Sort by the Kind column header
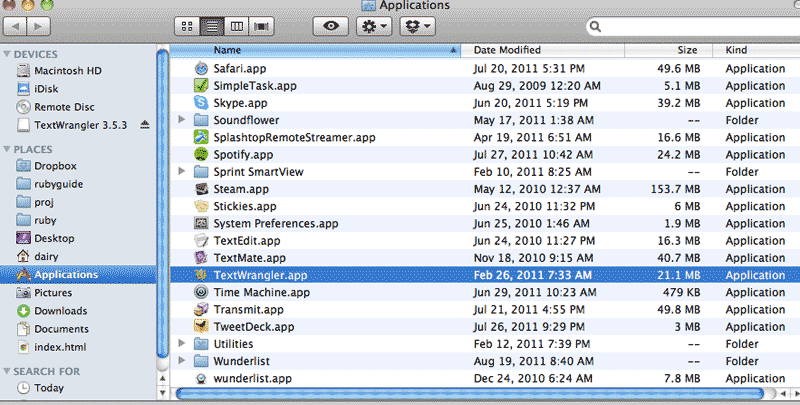 tap(757, 50)
